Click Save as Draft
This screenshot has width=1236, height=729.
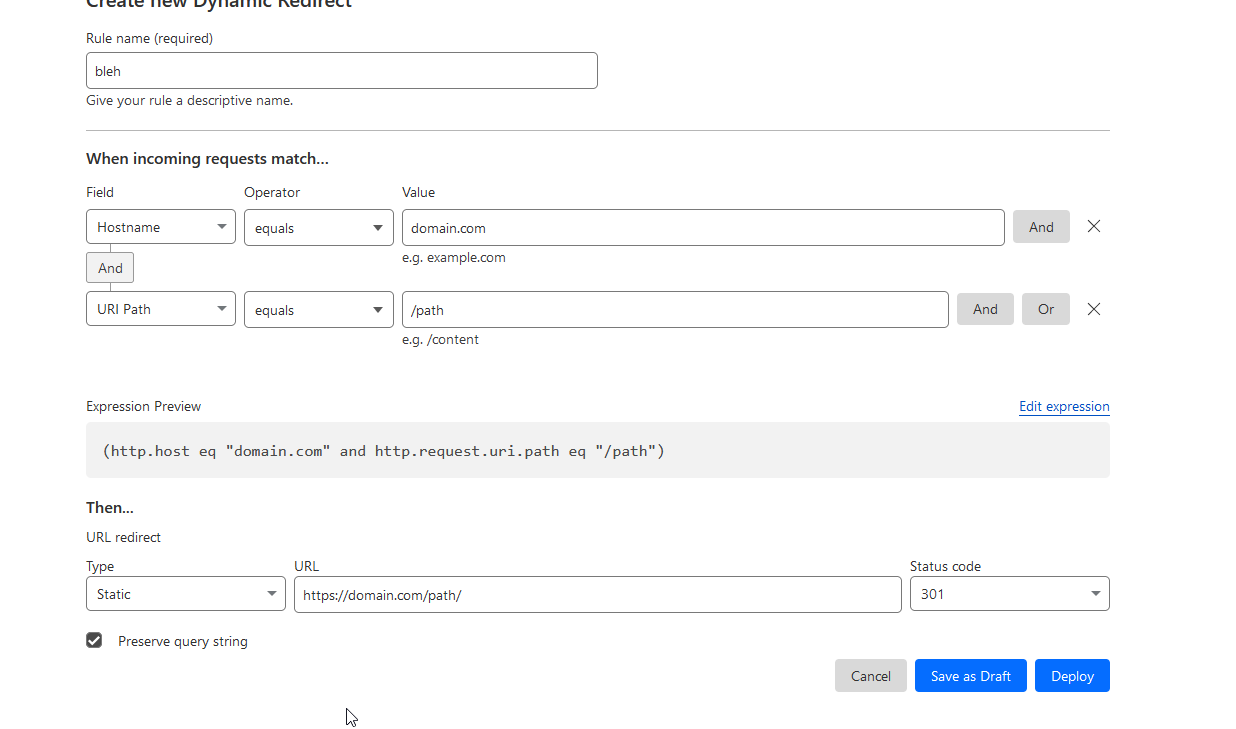click(x=970, y=676)
